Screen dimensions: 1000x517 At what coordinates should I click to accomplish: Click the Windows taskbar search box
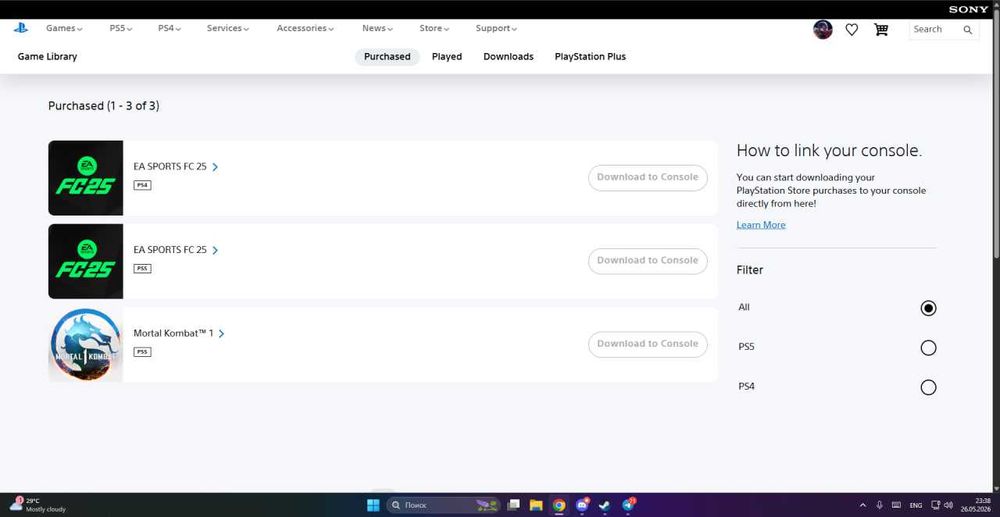[443, 506]
